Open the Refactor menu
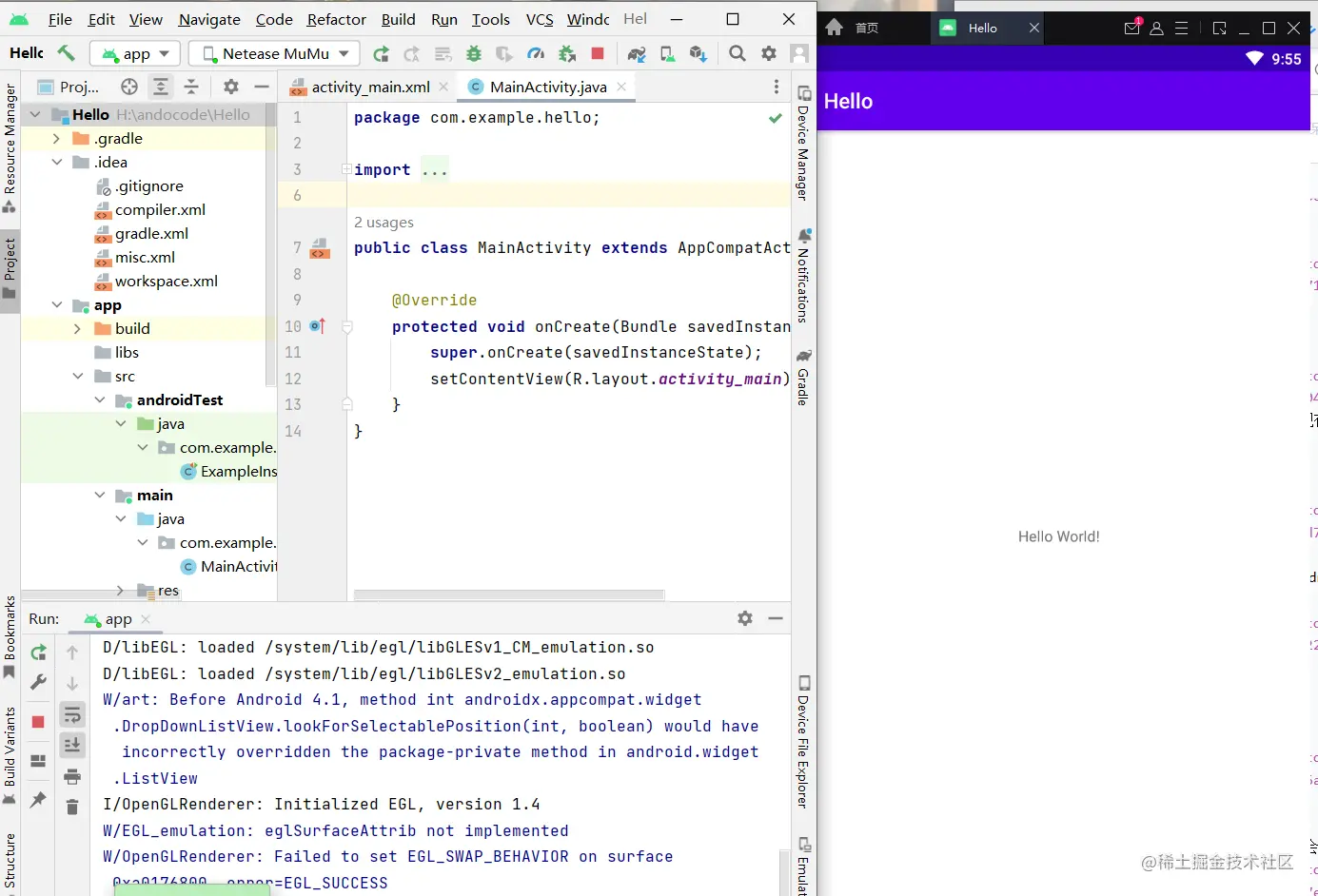Screen dimensions: 1318x896 337,19
